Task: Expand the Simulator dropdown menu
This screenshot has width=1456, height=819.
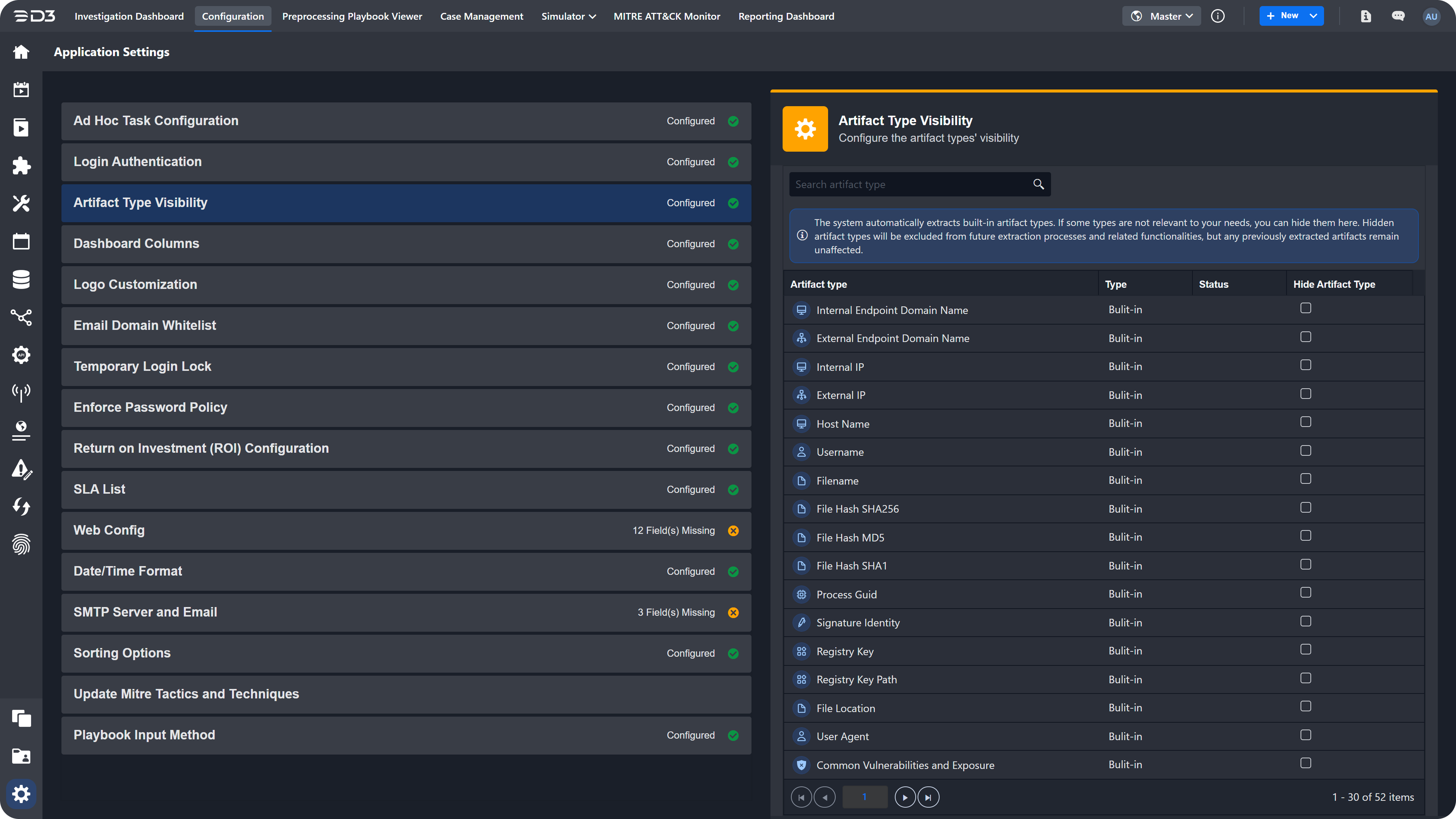Action: pyautogui.click(x=568, y=16)
